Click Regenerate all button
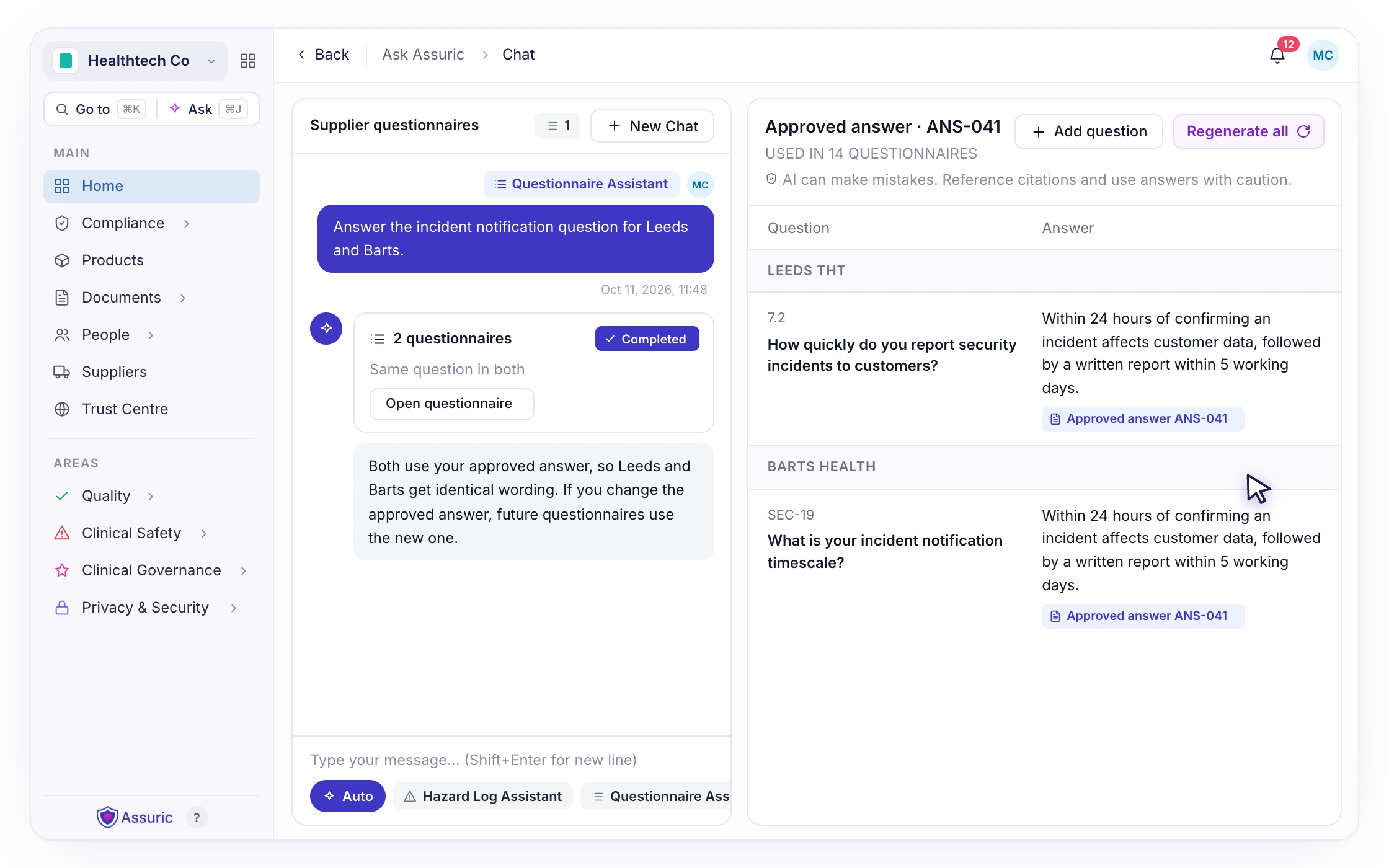This screenshot has width=1389, height=868. point(1249,131)
